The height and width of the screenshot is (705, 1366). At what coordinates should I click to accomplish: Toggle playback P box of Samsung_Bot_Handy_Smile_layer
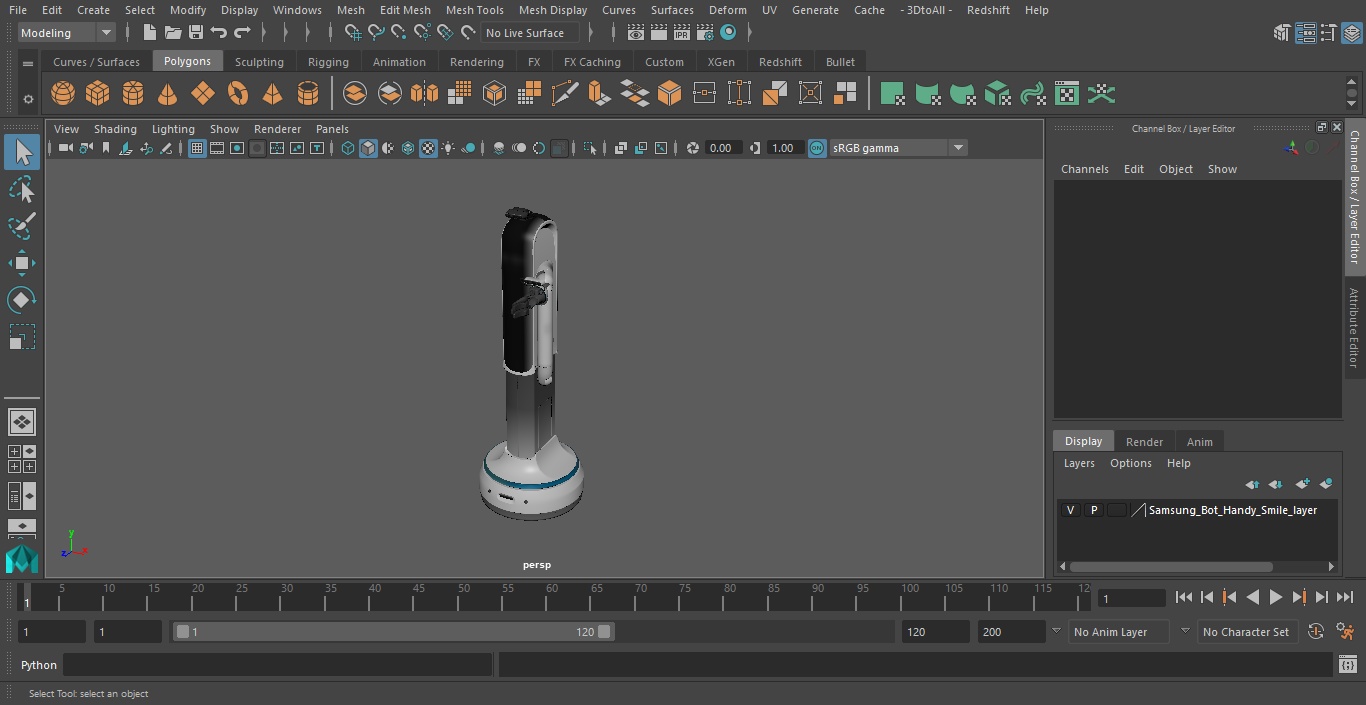pos(1094,510)
